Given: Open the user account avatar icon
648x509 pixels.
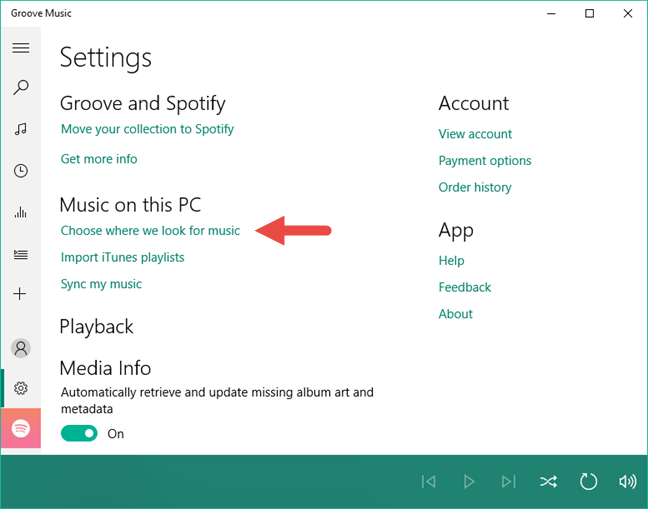Looking at the screenshot, I should pos(21,348).
